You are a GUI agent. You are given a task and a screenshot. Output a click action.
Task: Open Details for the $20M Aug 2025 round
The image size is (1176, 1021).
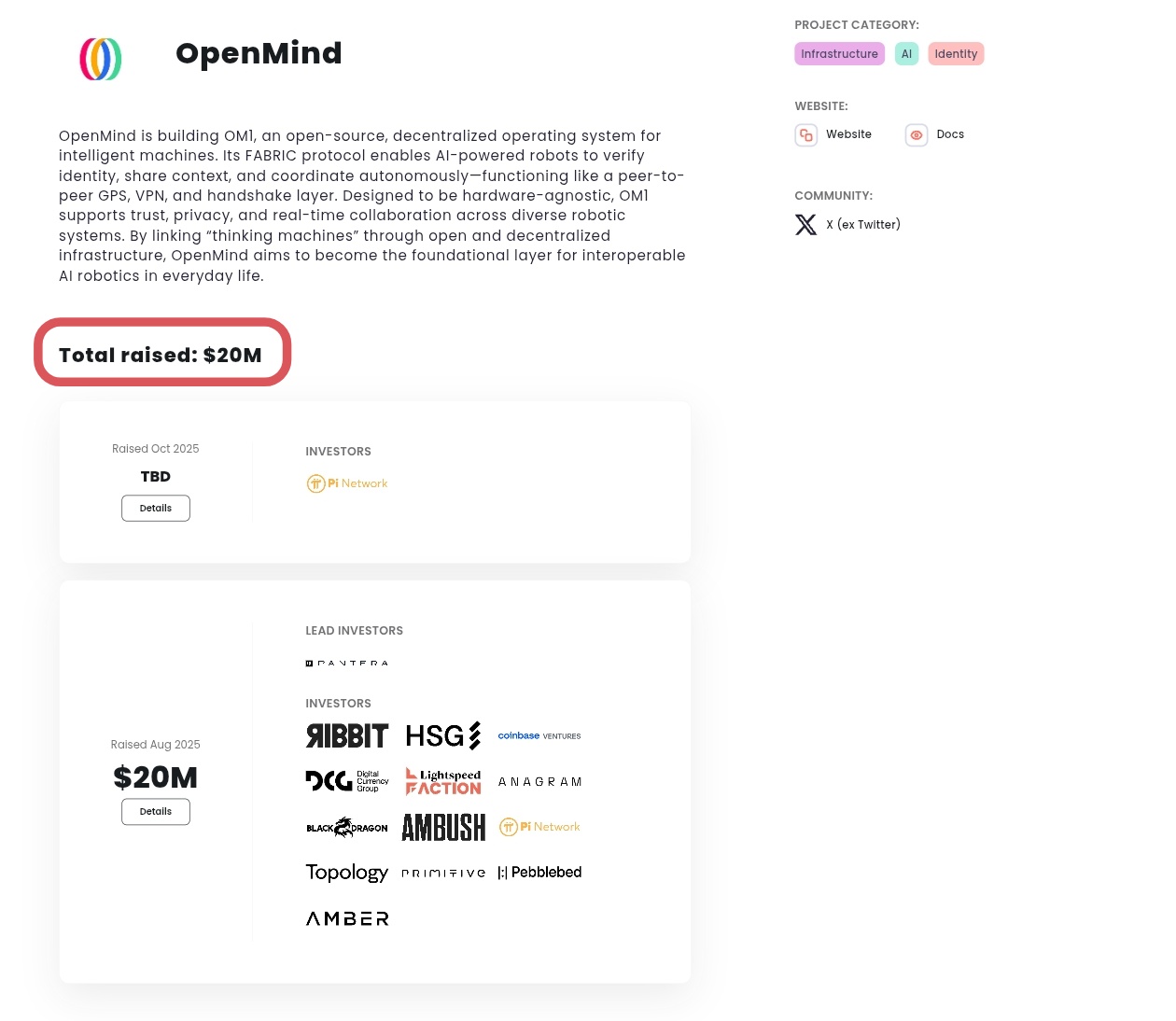coord(156,812)
